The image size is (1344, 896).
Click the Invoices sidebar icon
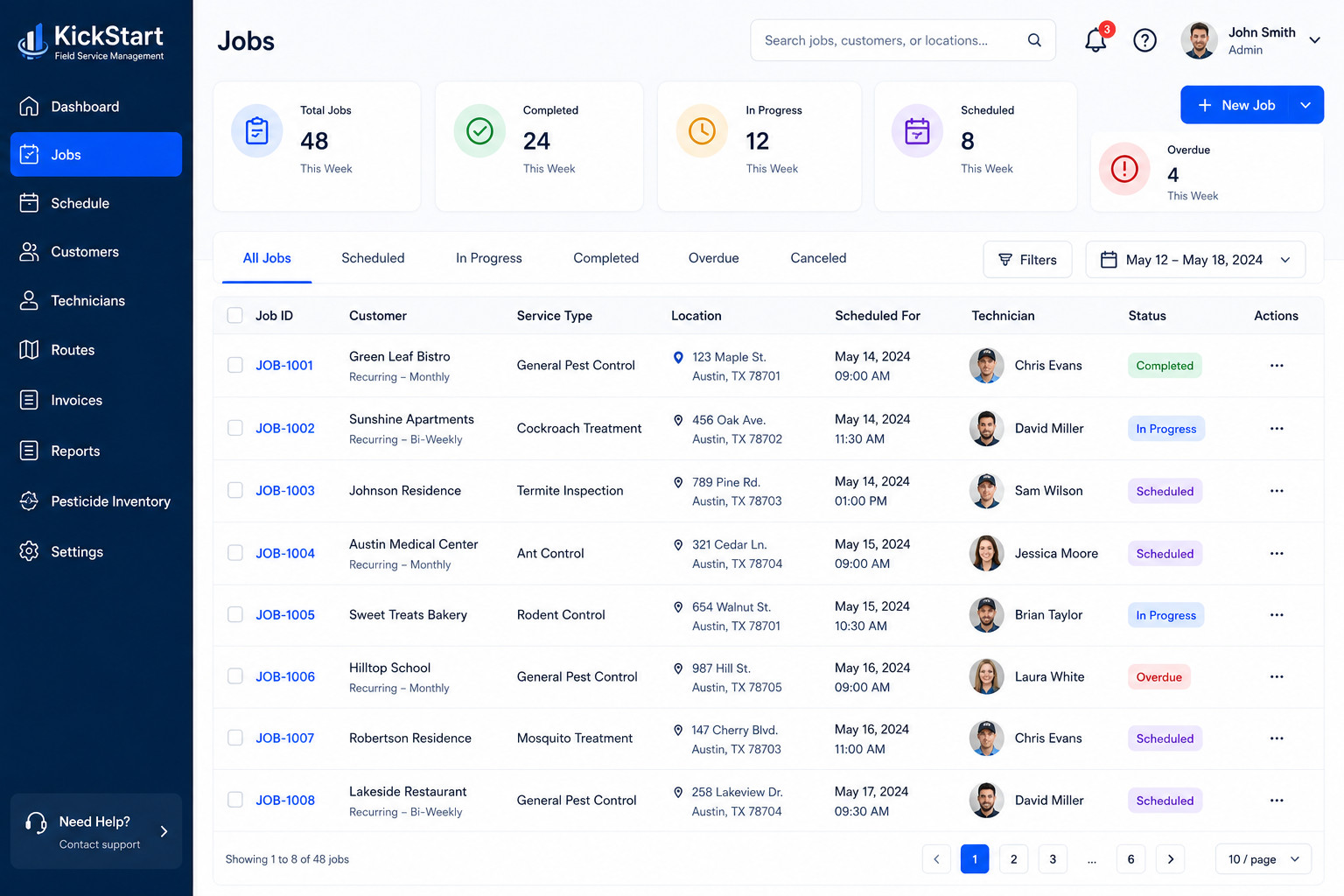pyautogui.click(x=29, y=400)
